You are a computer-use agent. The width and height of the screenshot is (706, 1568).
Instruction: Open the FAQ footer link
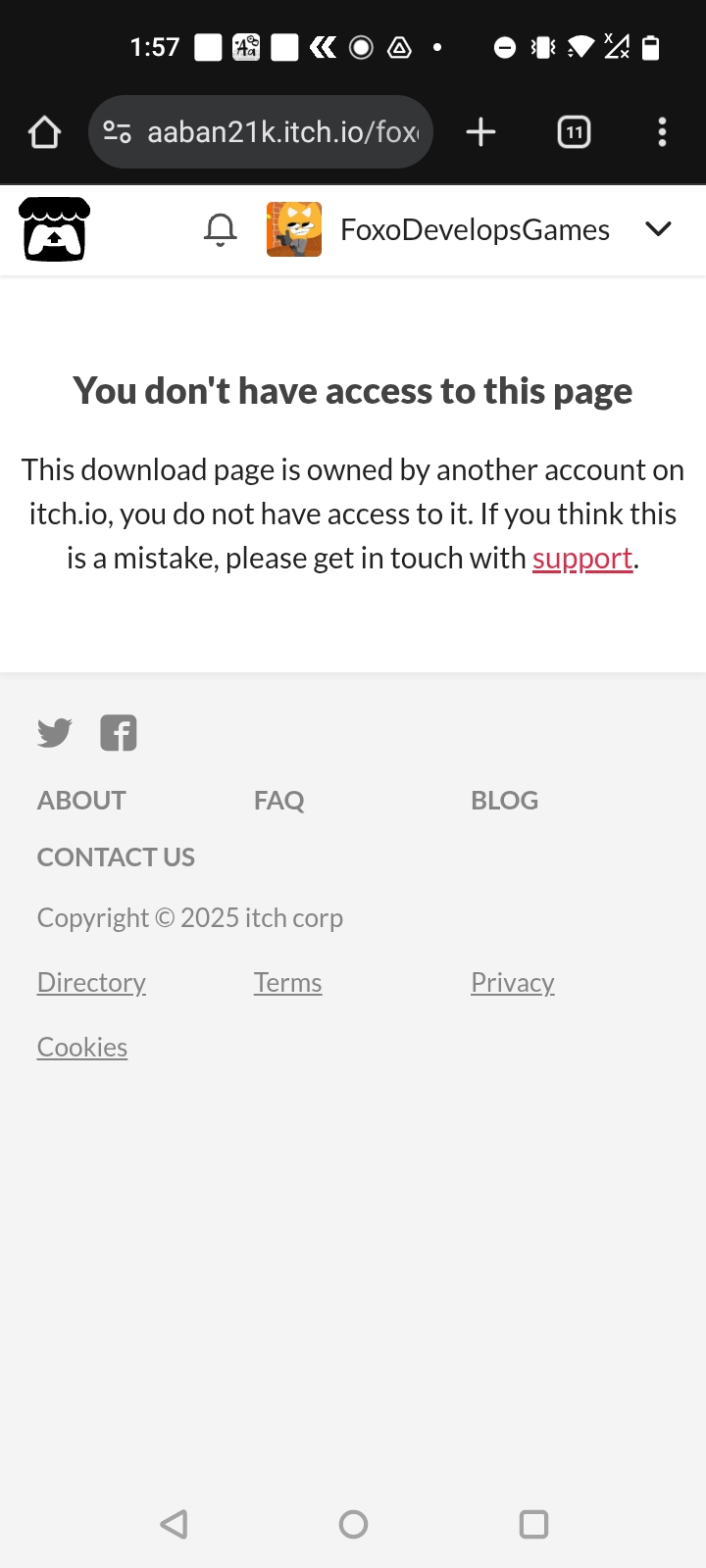(278, 801)
